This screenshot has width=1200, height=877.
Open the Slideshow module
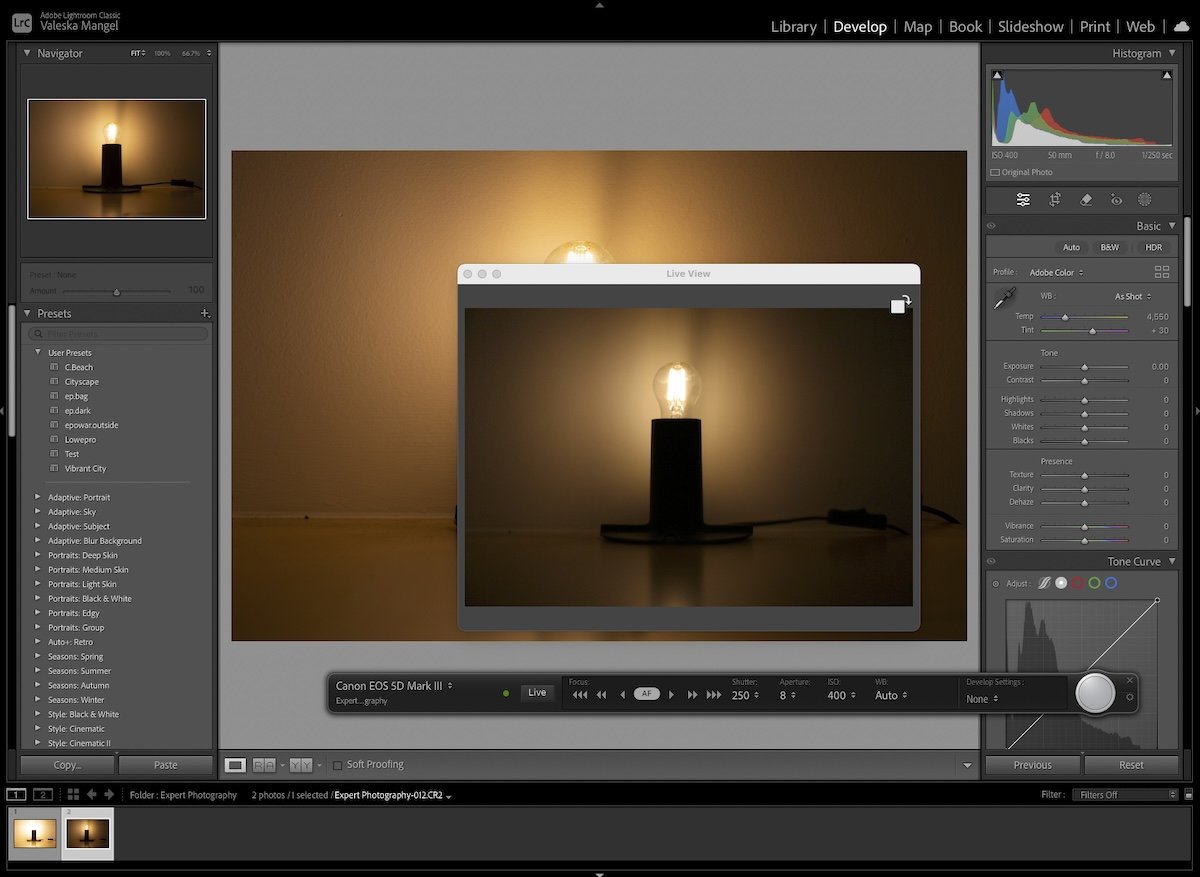click(x=1030, y=26)
